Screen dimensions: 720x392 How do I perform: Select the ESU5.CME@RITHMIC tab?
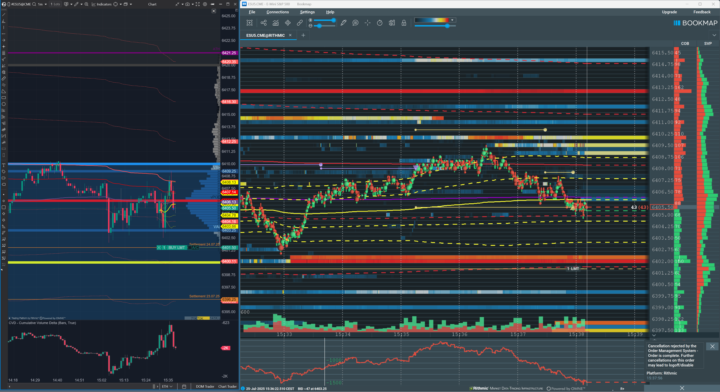coord(265,35)
